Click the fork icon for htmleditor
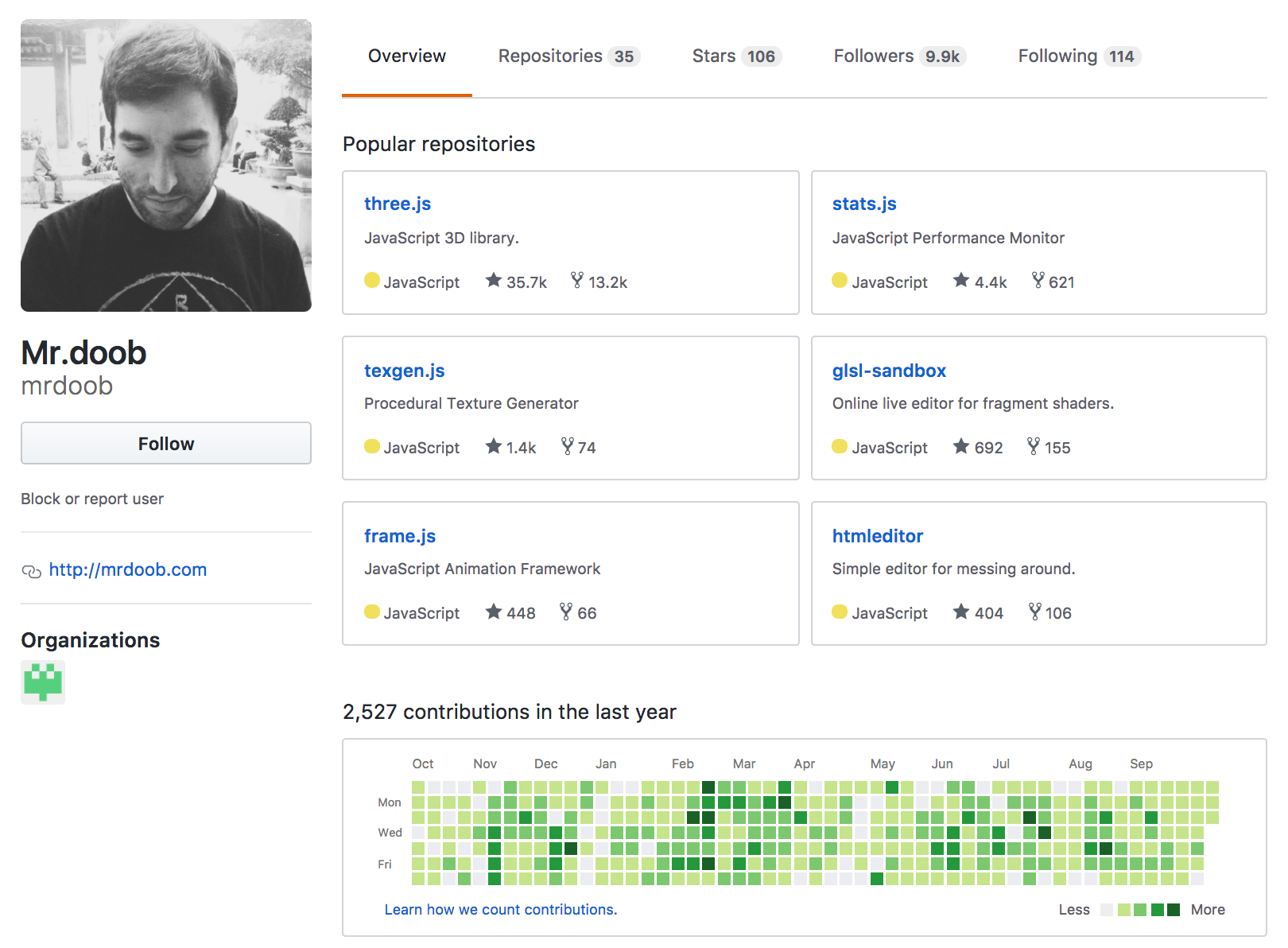The image size is (1288, 948). tap(1034, 611)
